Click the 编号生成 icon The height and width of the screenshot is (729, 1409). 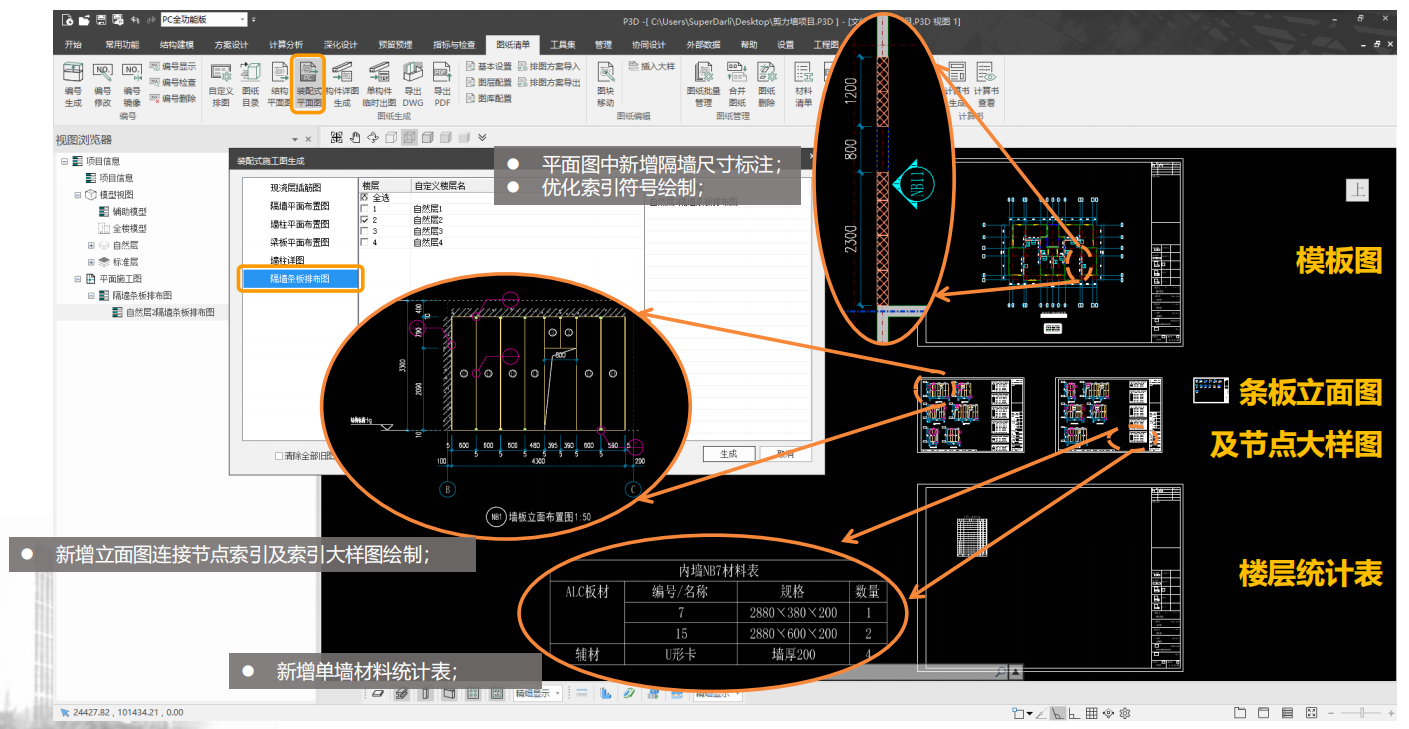tap(73, 83)
